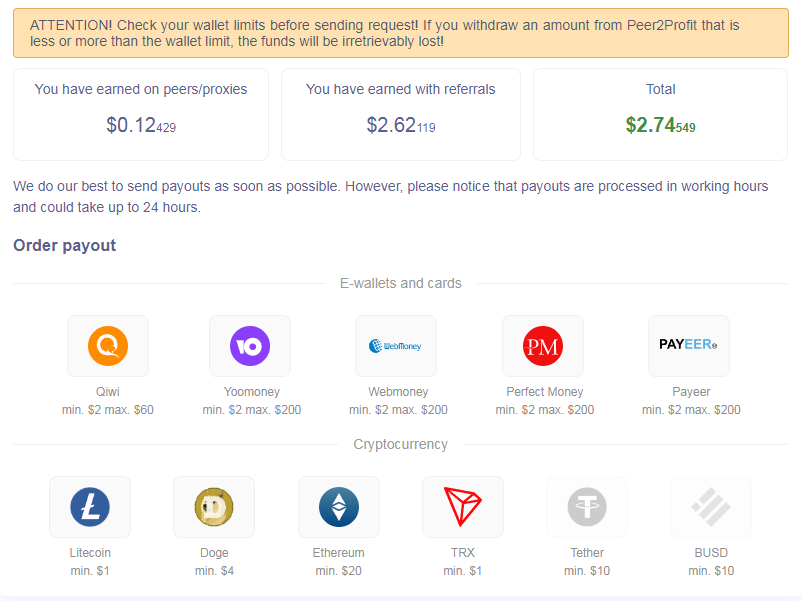Click the ATTENTION warning banner
The image size is (803, 601).
tap(401, 33)
